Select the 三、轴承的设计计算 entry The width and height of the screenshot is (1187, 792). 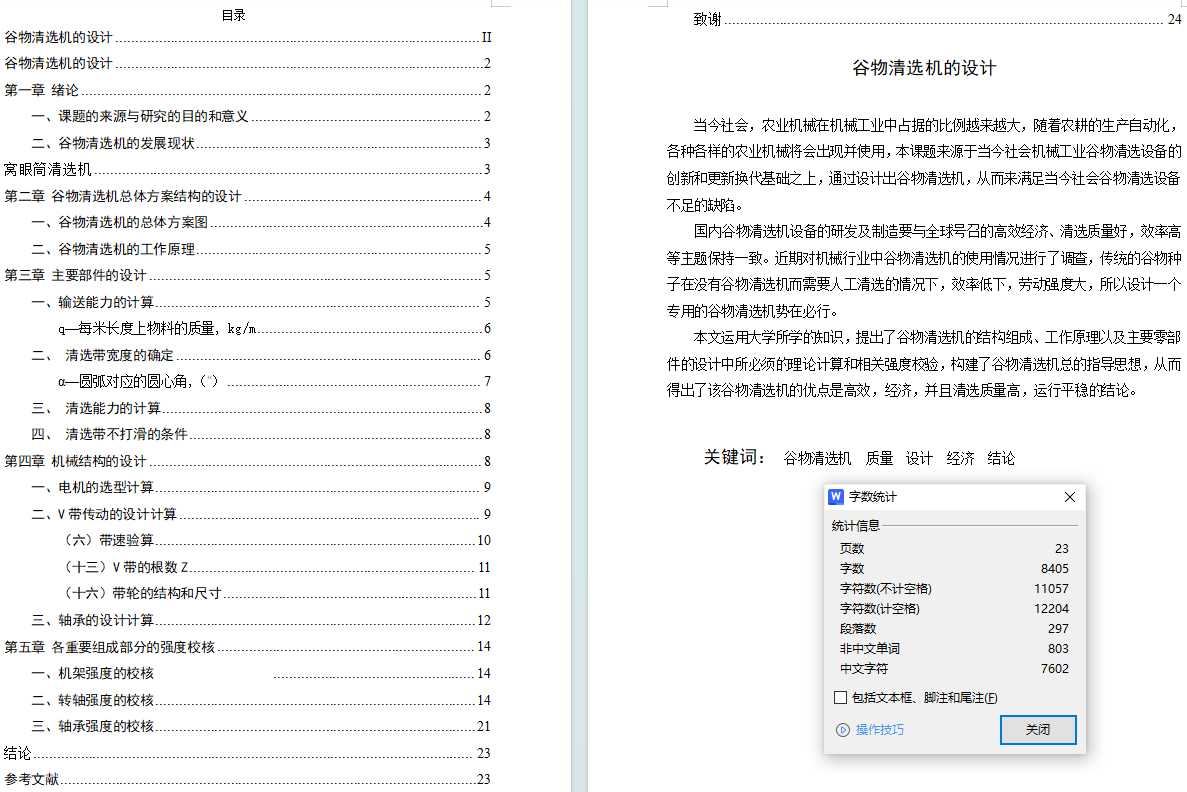(x=92, y=620)
